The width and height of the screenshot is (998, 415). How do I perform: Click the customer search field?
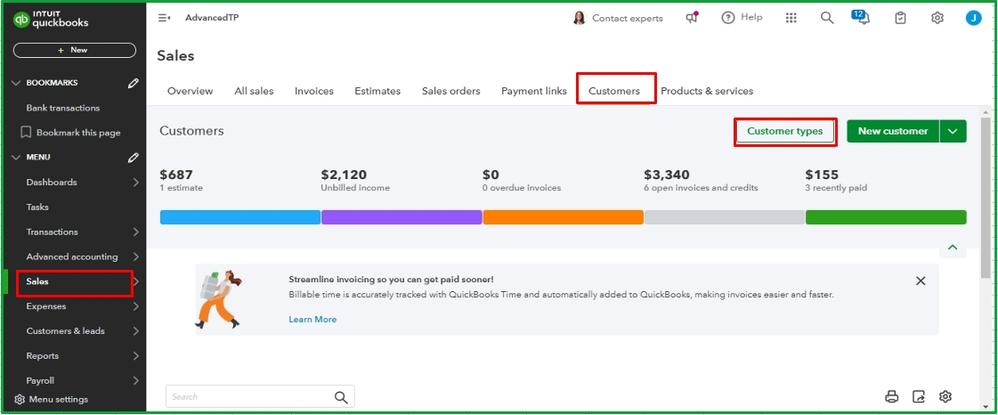pos(250,397)
